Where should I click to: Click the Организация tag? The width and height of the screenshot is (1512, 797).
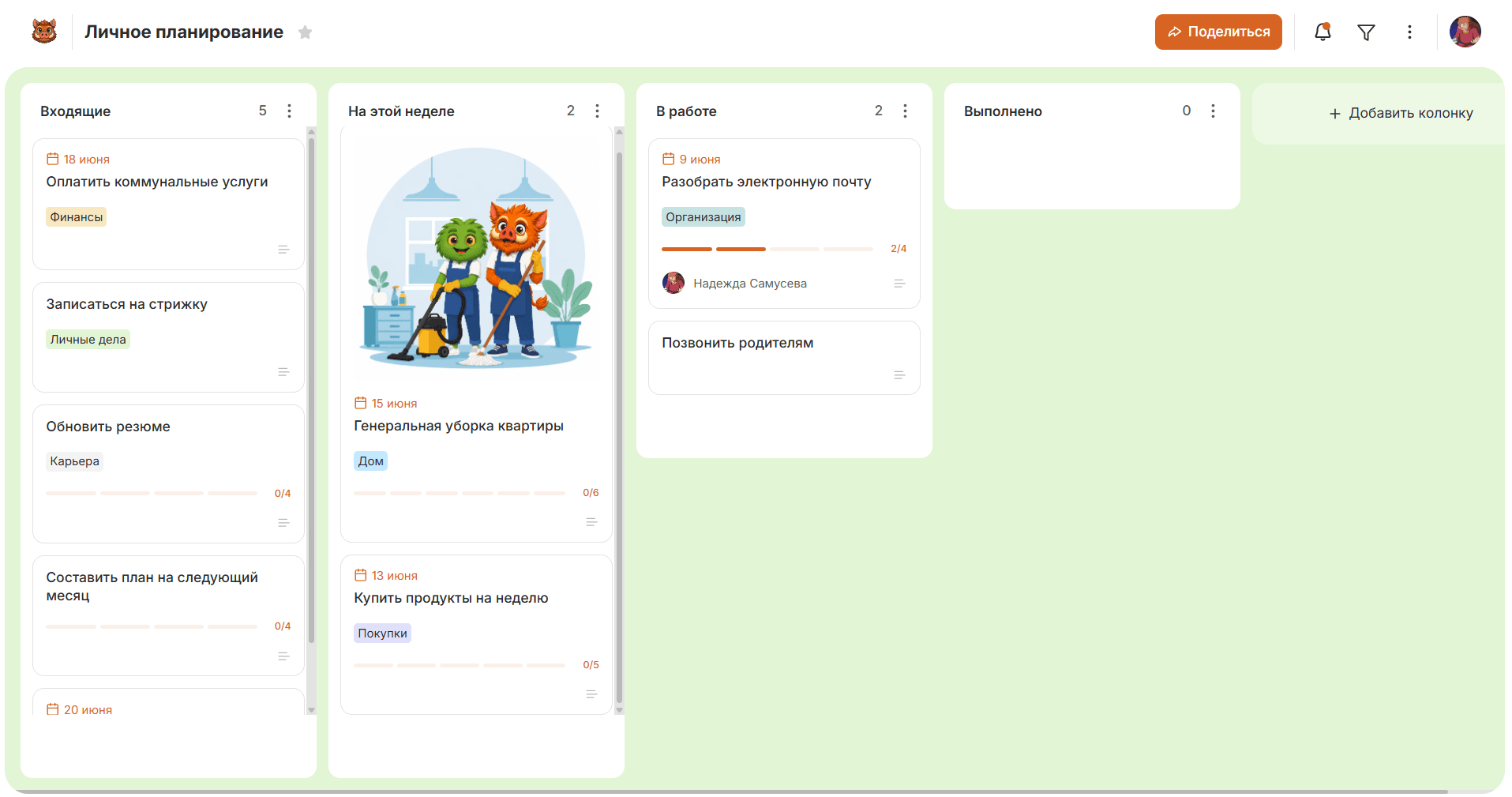(703, 217)
